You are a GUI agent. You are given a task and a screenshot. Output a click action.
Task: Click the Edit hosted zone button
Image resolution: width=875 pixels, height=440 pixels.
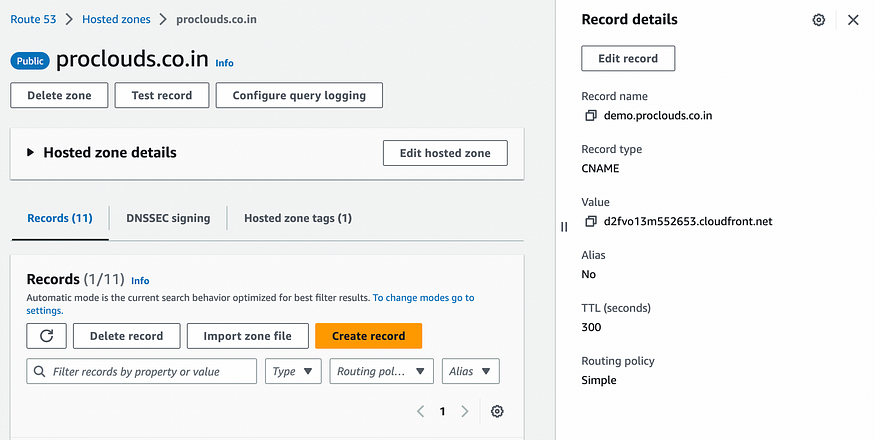[445, 153]
